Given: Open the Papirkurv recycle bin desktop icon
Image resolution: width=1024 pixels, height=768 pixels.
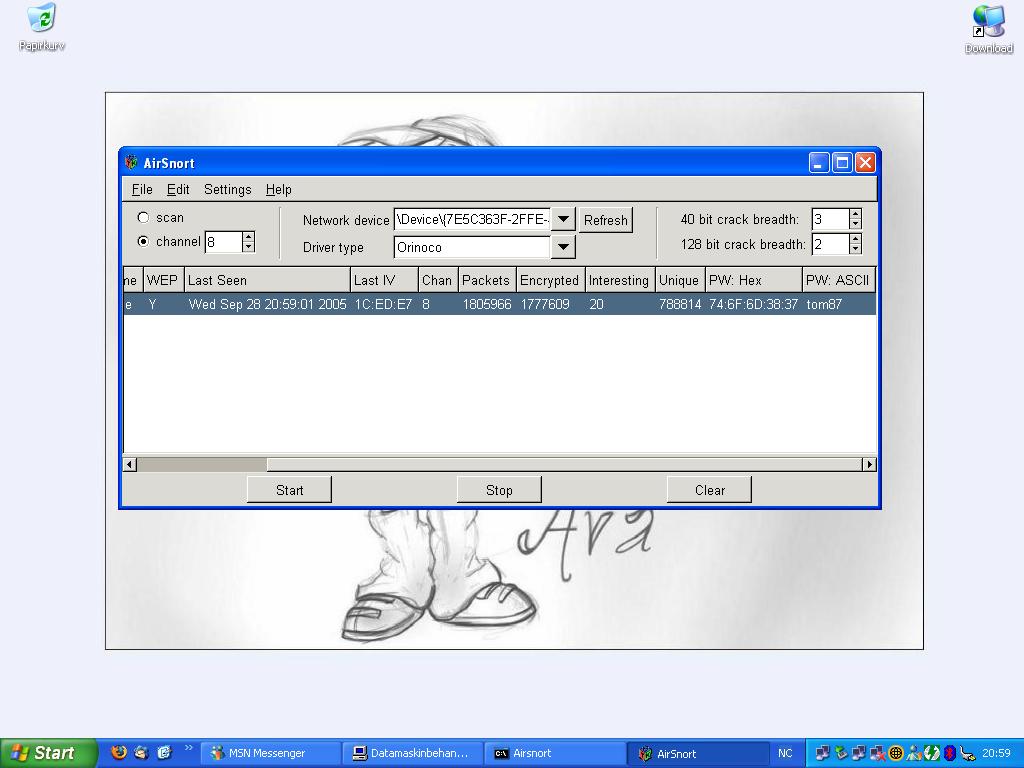Looking at the screenshot, I should click(x=42, y=27).
